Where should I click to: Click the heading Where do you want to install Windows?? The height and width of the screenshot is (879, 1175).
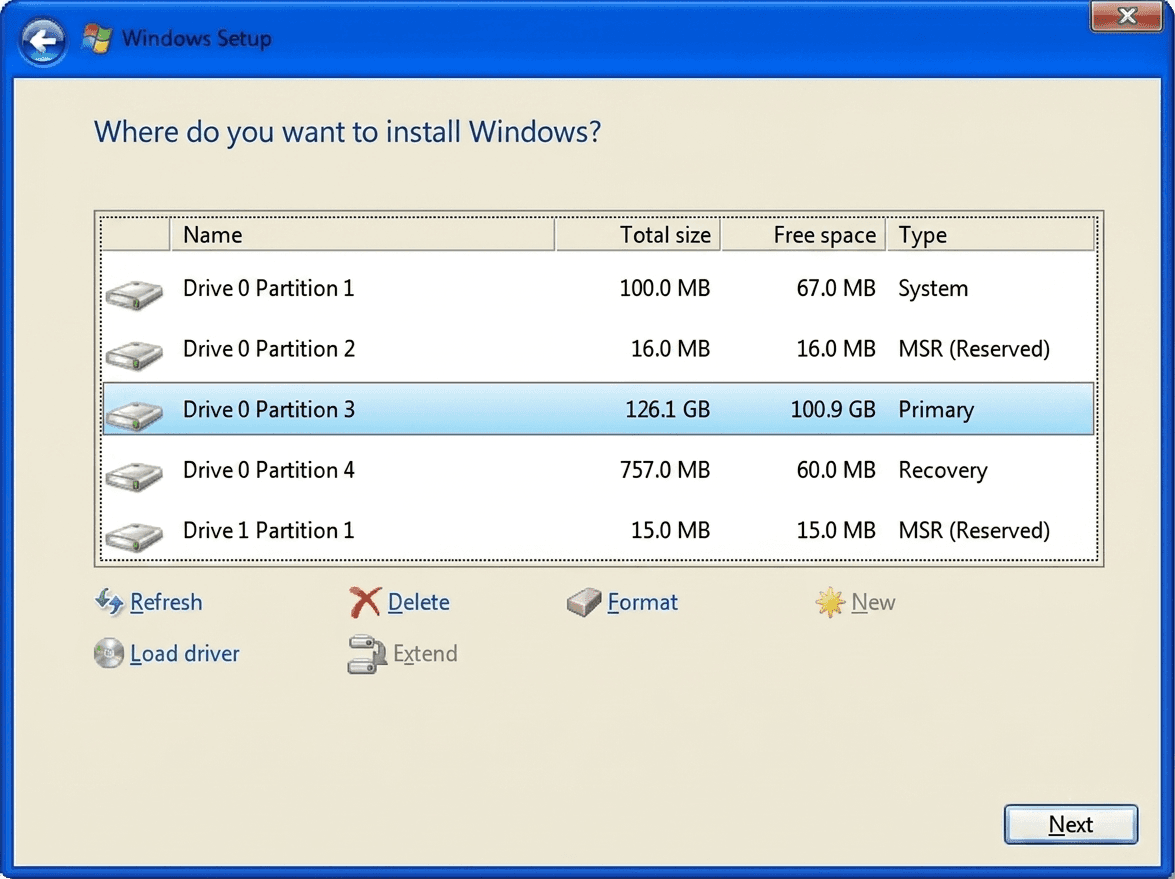click(x=347, y=132)
